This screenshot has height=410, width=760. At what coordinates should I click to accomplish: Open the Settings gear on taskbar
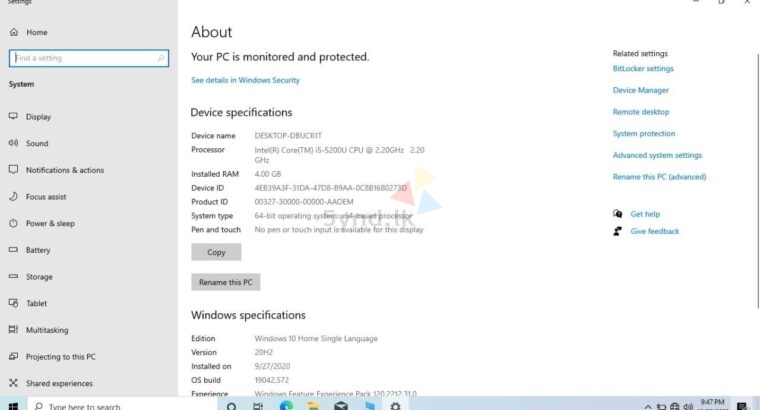[x=396, y=406]
